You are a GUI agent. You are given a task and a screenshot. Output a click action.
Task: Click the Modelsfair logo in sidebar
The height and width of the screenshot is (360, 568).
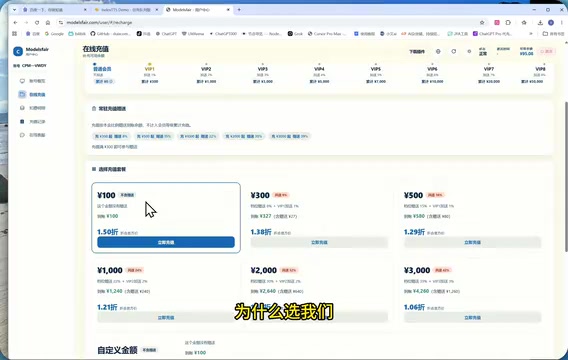tap(18, 51)
